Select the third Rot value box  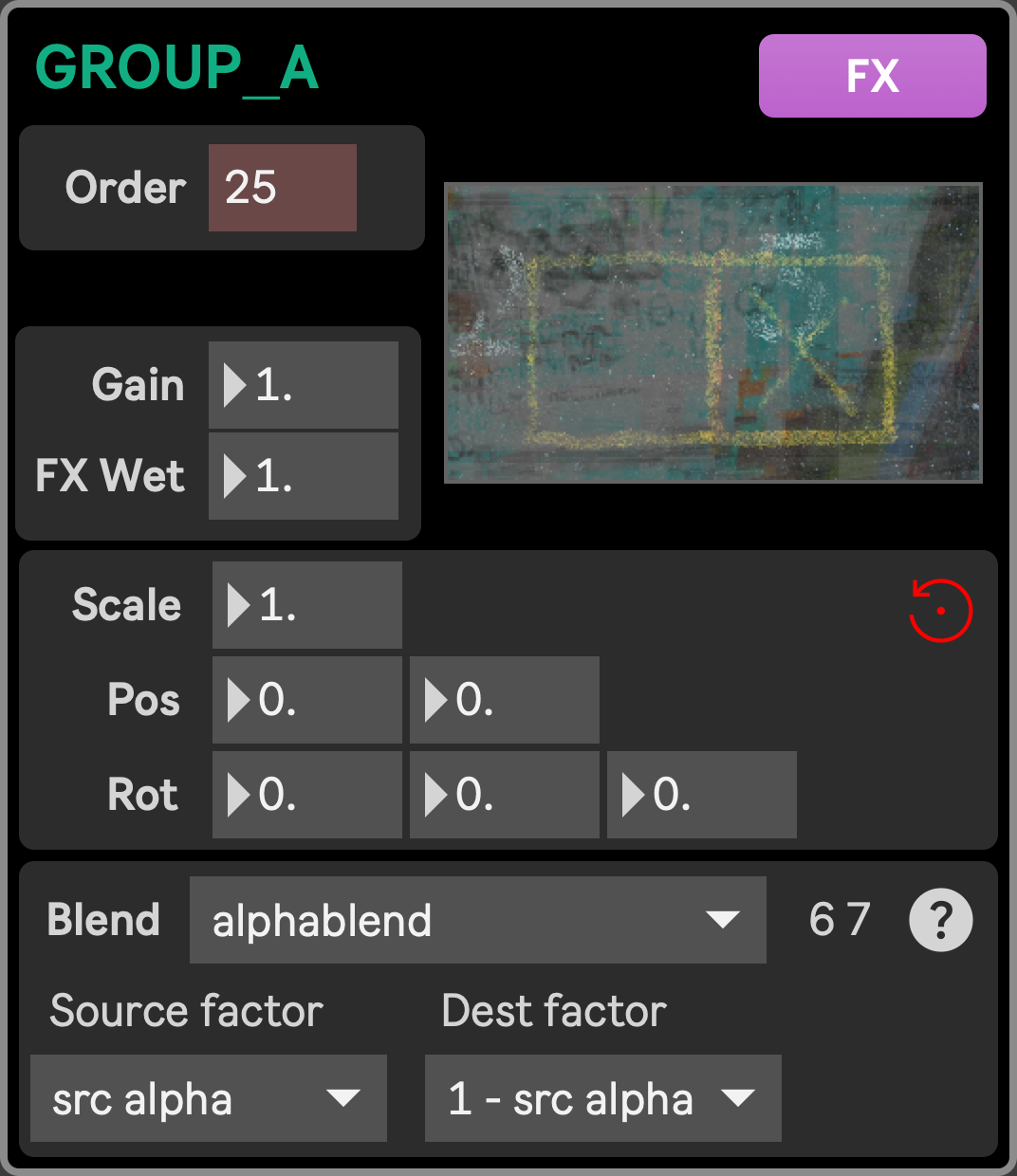coord(702,795)
